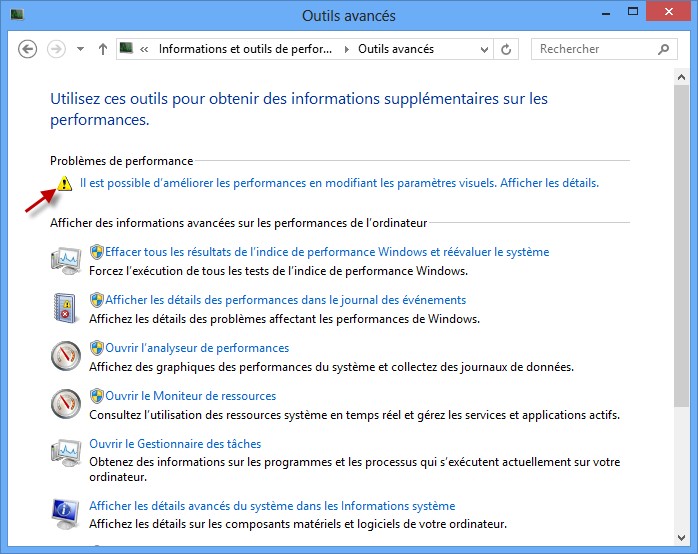Click the performance index re-evaluation icon
This screenshot has width=698, height=554.
(66, 260)
